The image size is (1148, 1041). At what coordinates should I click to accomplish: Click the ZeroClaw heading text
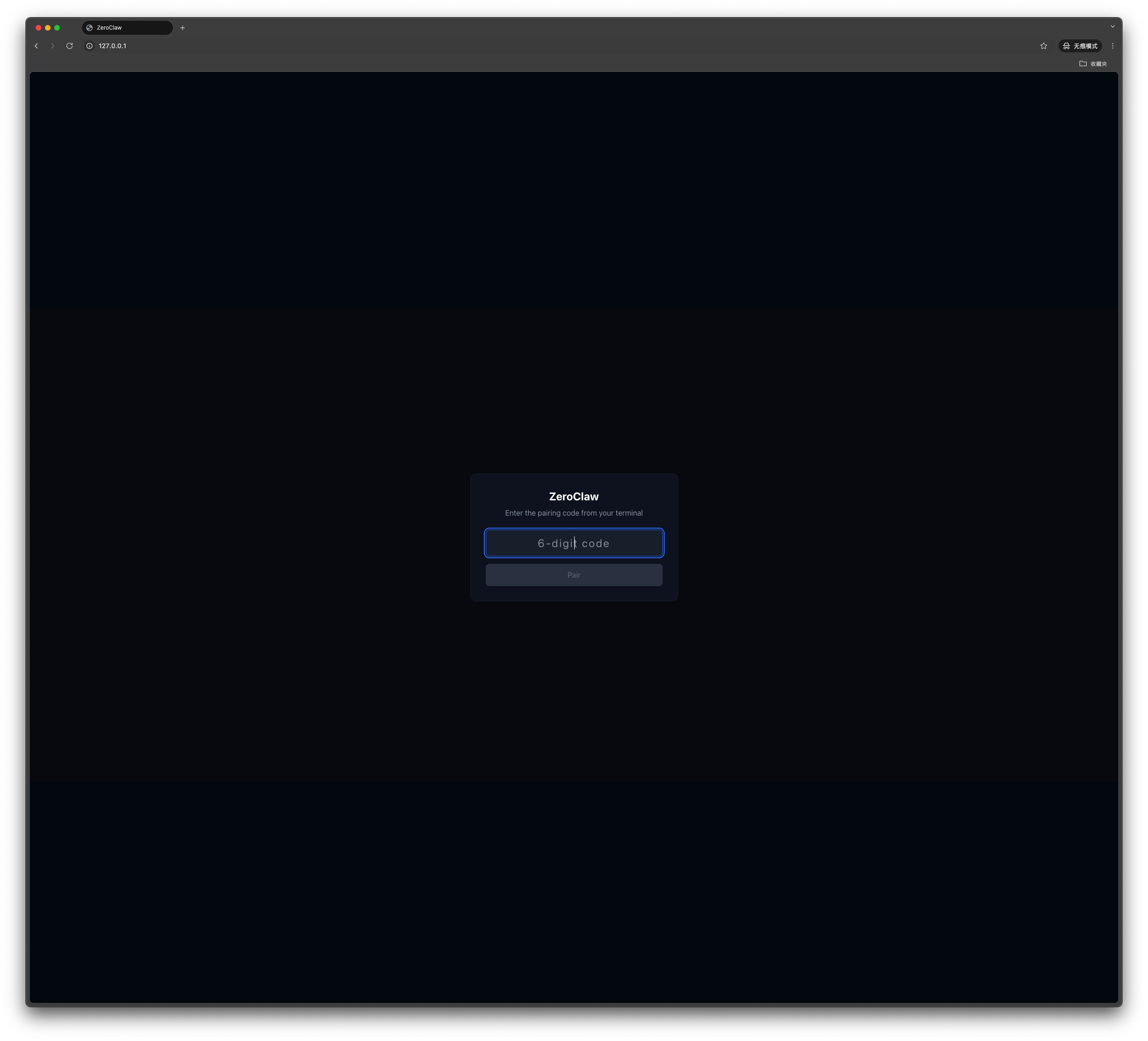pyautogui.click(x=573, y=496)
